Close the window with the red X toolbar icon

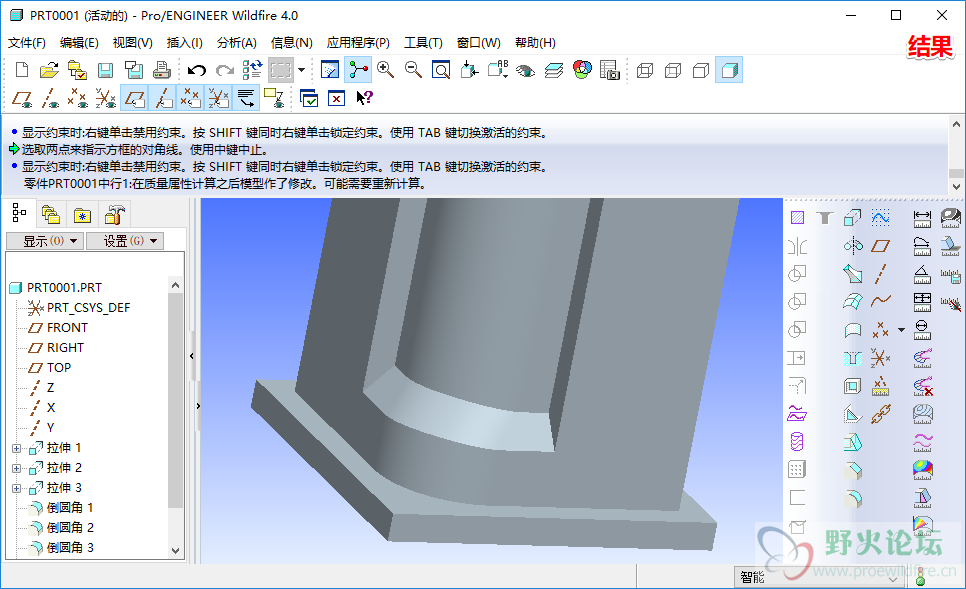tap(336, 98)
